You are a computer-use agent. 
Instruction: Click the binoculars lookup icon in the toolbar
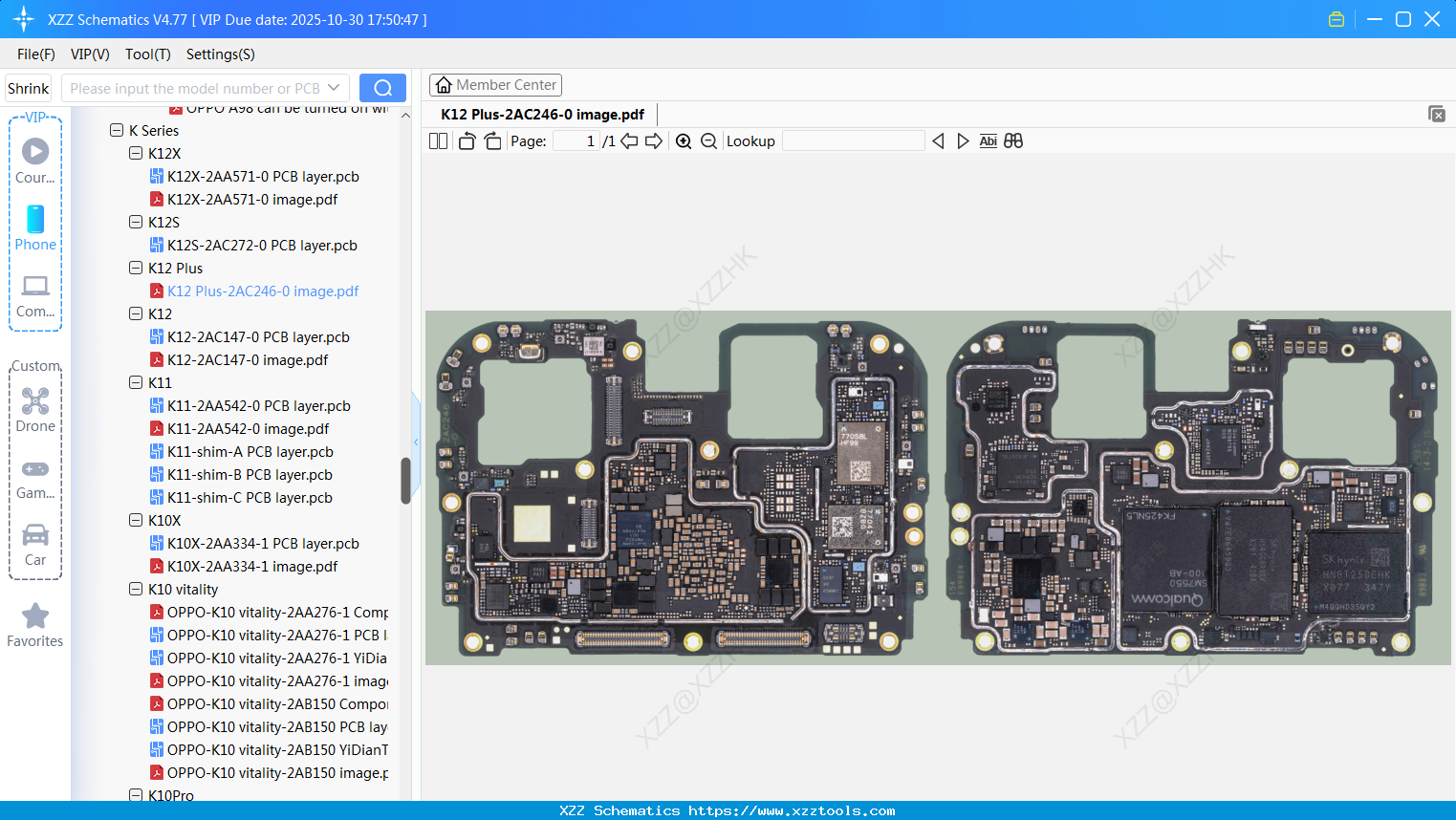(x=1013, y=140)
